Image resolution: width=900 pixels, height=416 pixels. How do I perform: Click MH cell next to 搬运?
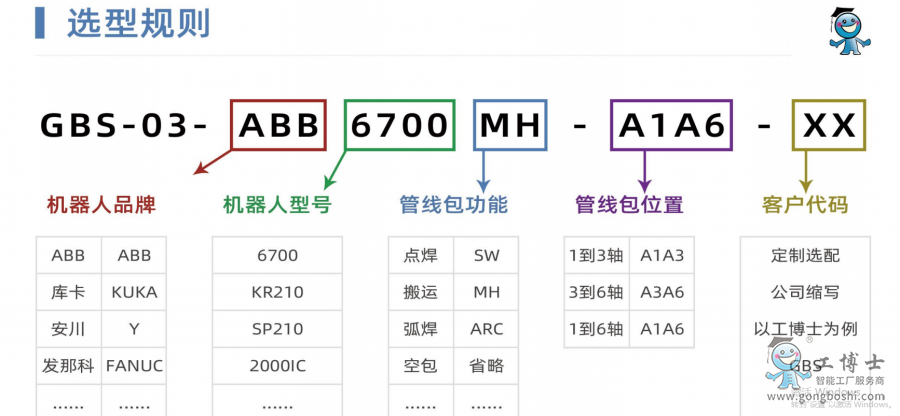(487, 292)
